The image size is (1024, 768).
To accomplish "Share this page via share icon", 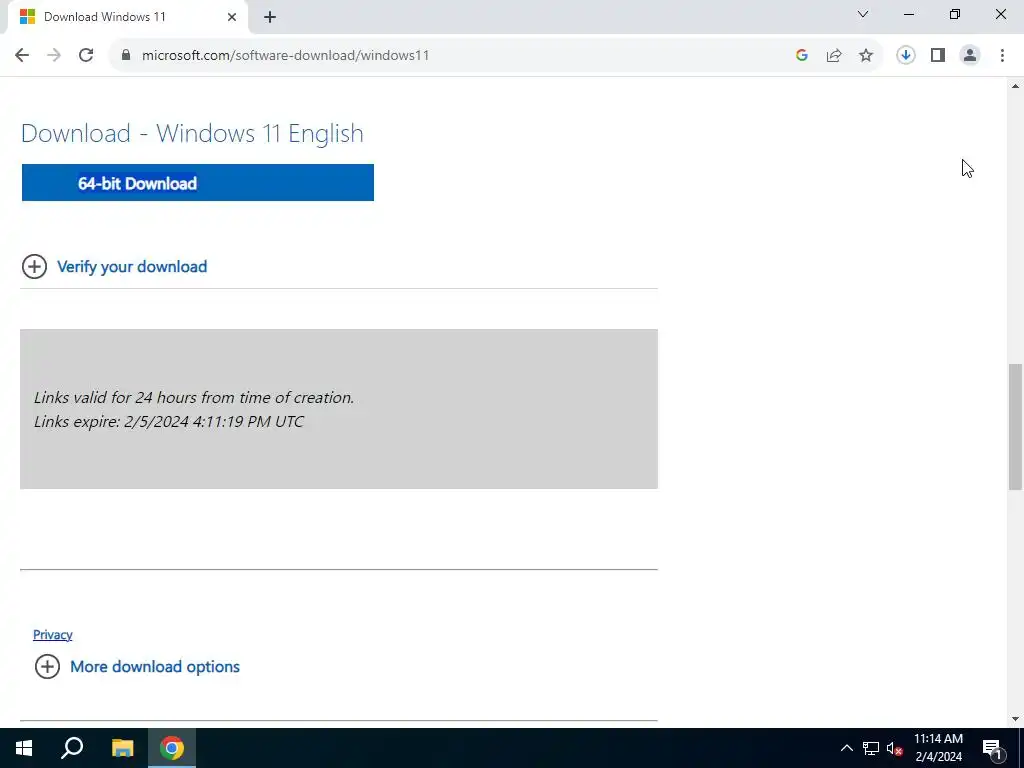I will (834, 56).
